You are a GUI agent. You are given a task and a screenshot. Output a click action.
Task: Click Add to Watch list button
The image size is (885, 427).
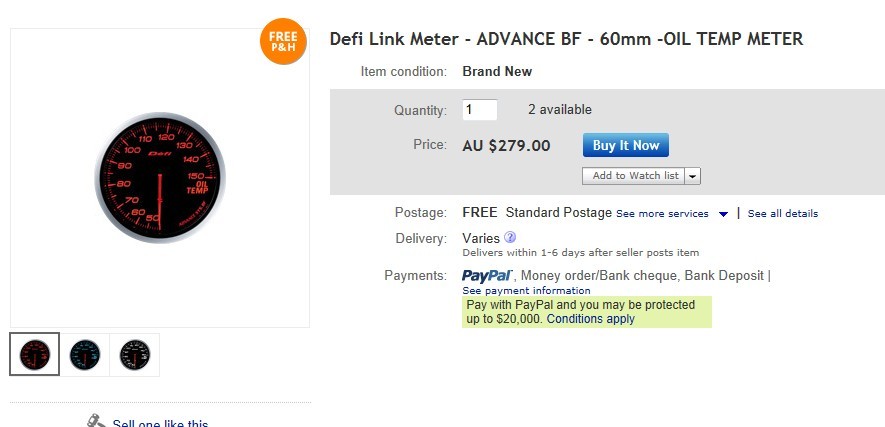pyautogui.click(x=635, y=176)
